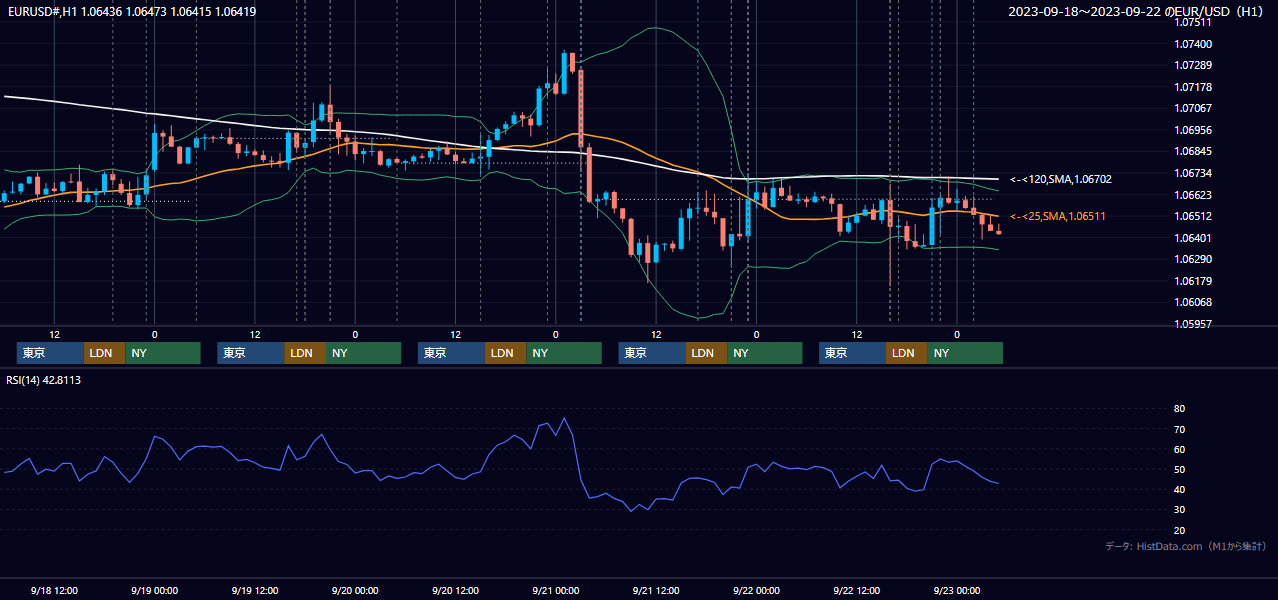Viewport: 1278px width, 600px height.
Task: Click price axis label 1.07178
Action: click(1193, 87)
